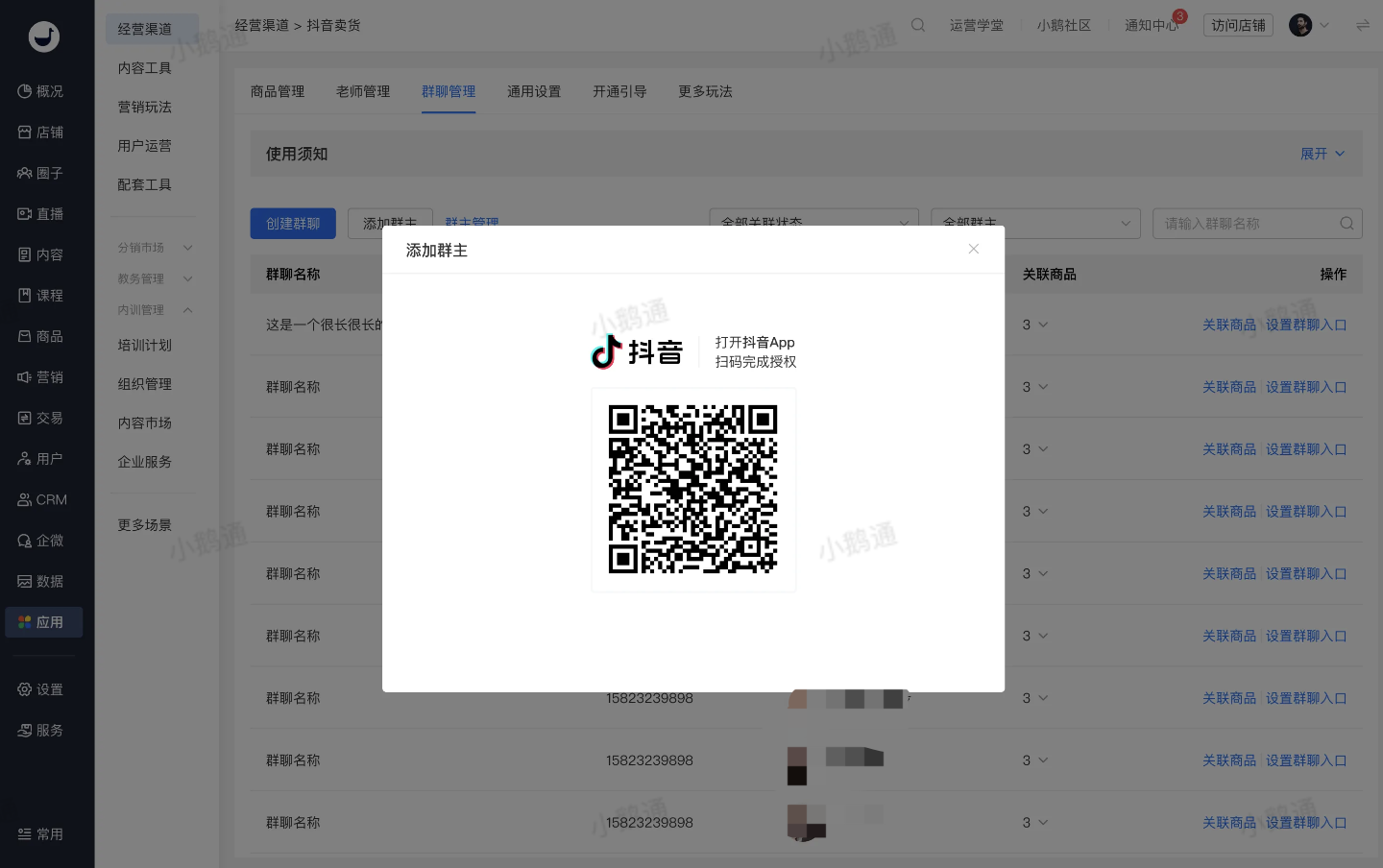Open 内容市场 menu item
This screenshot has width=1383, height=868.
point(145,422)
